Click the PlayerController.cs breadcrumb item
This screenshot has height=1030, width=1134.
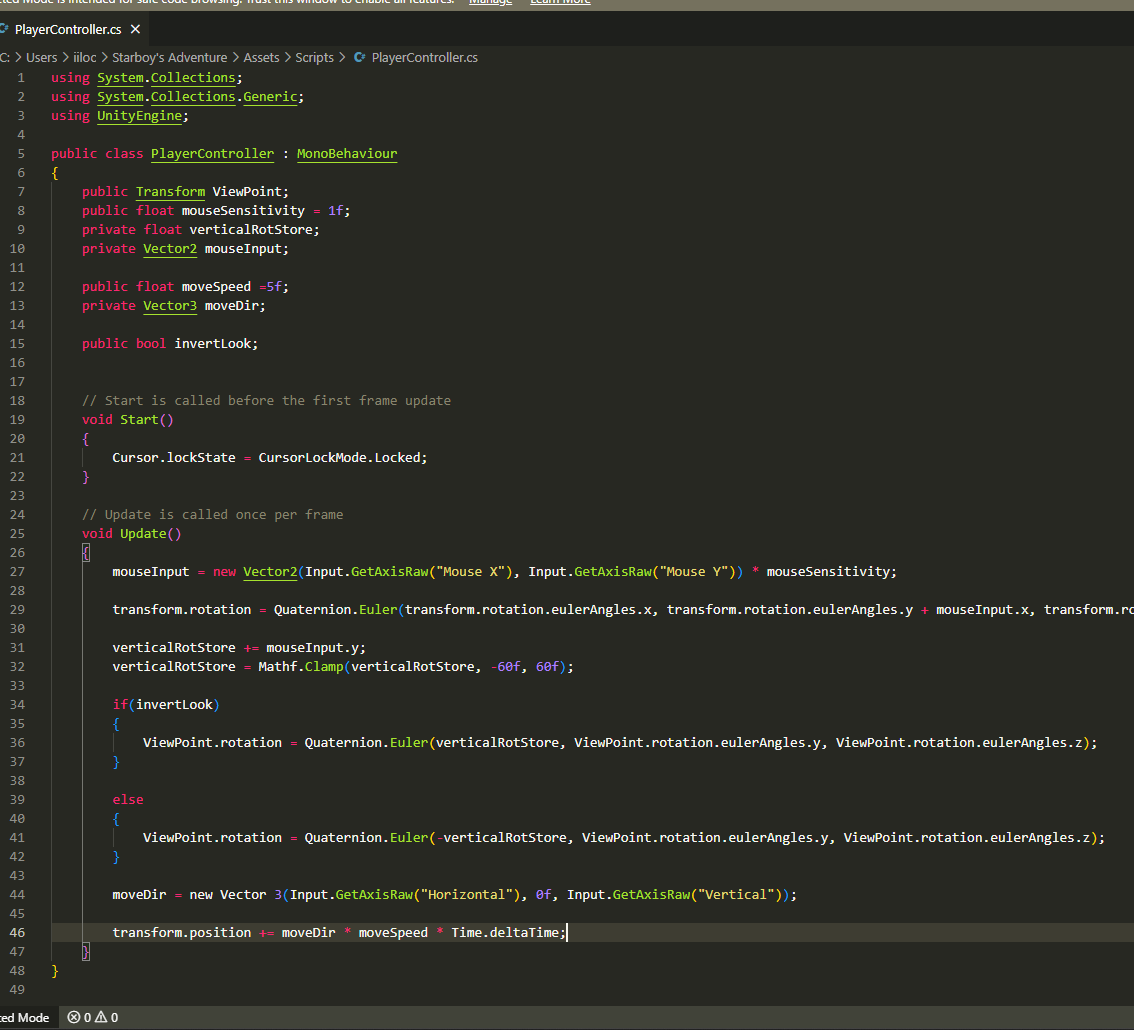point(424,58)
